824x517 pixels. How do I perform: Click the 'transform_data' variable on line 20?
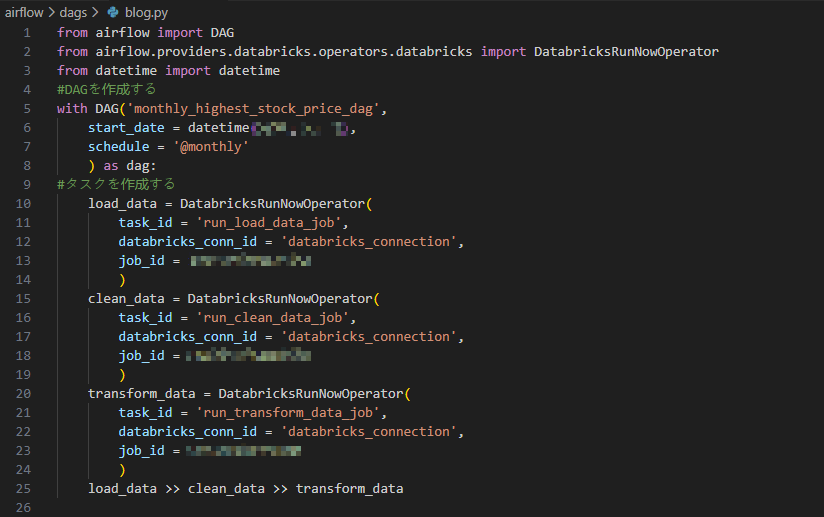click(142, 394)
